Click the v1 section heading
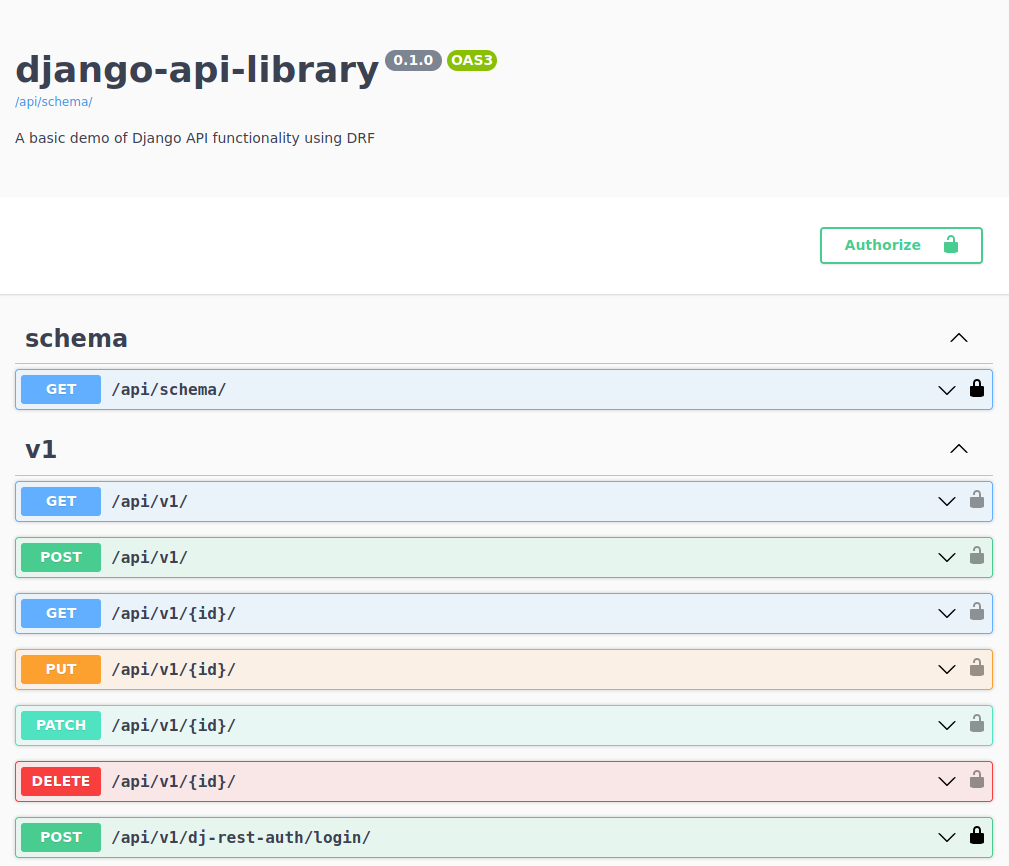This screenshot has width=1009, height=866. coord(41,449)
